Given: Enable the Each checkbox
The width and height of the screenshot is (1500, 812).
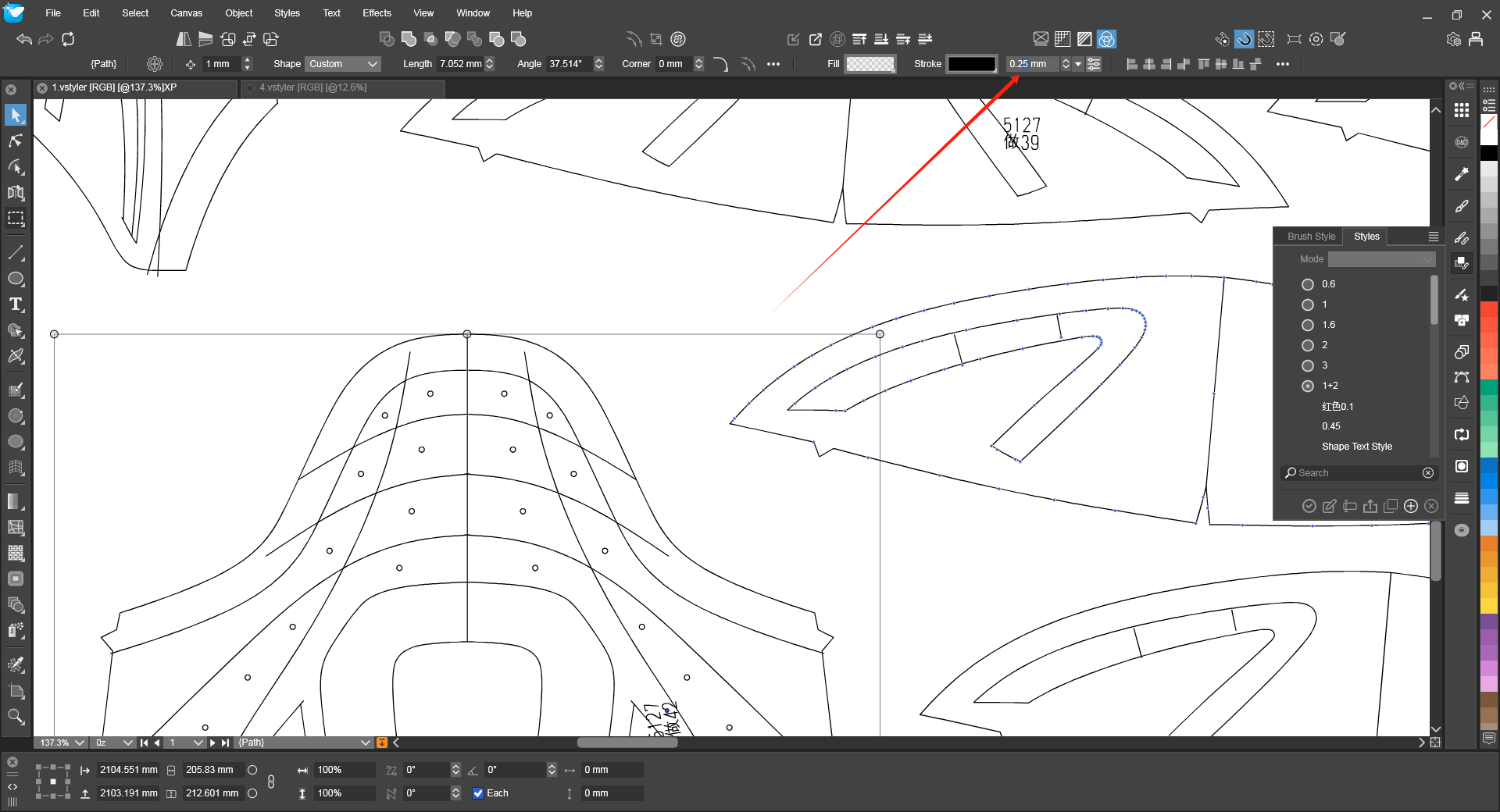Looking at the screenshot, I should coord(478,793).
